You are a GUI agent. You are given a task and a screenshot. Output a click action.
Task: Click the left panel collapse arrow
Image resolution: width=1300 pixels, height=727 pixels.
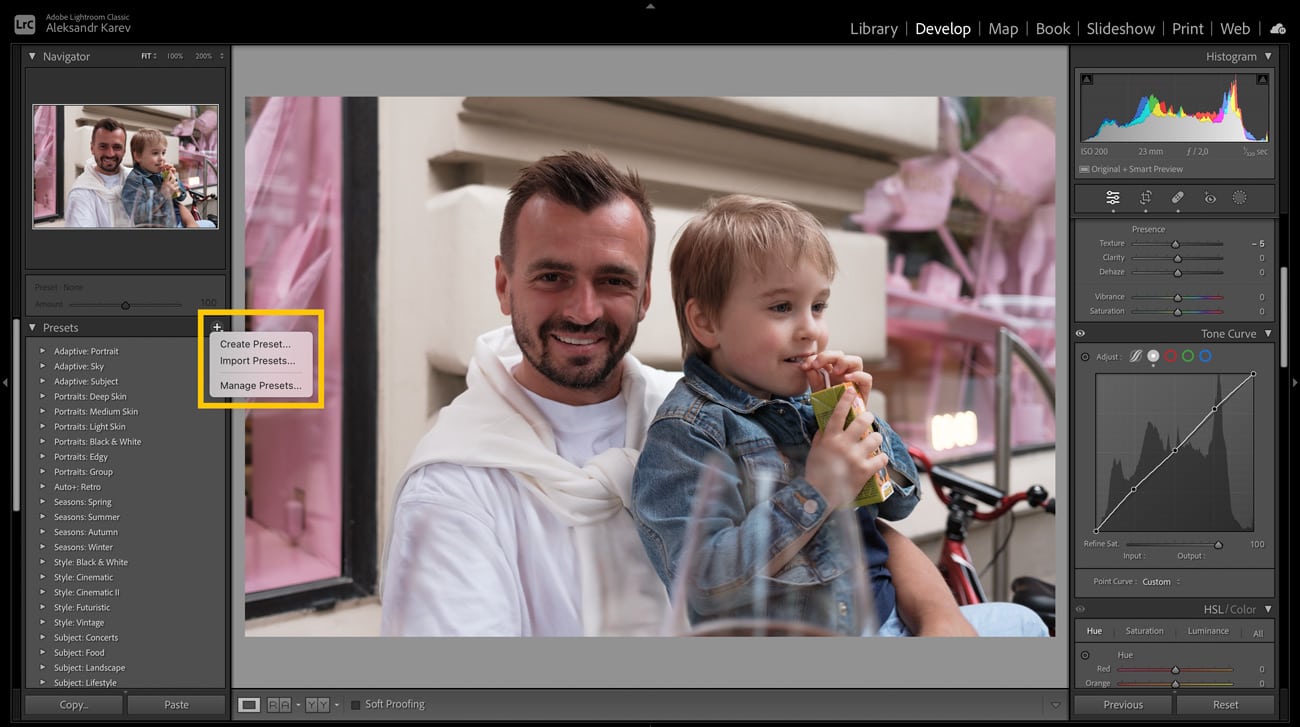coord(5,382)
